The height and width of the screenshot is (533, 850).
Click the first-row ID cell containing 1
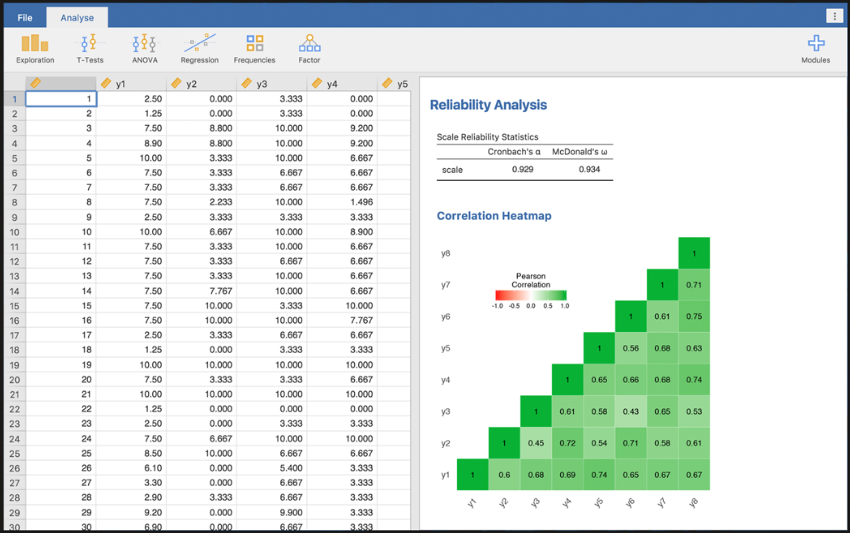tap(61, 99)
